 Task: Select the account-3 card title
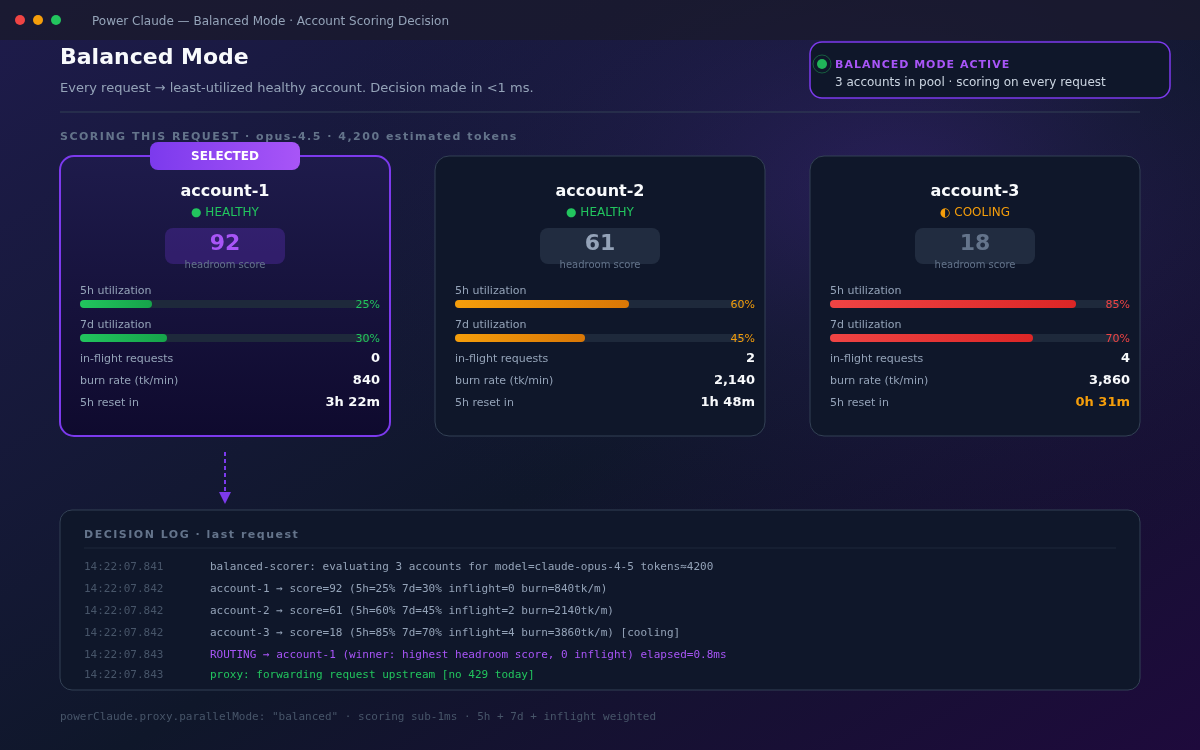(x=975, y=190)
